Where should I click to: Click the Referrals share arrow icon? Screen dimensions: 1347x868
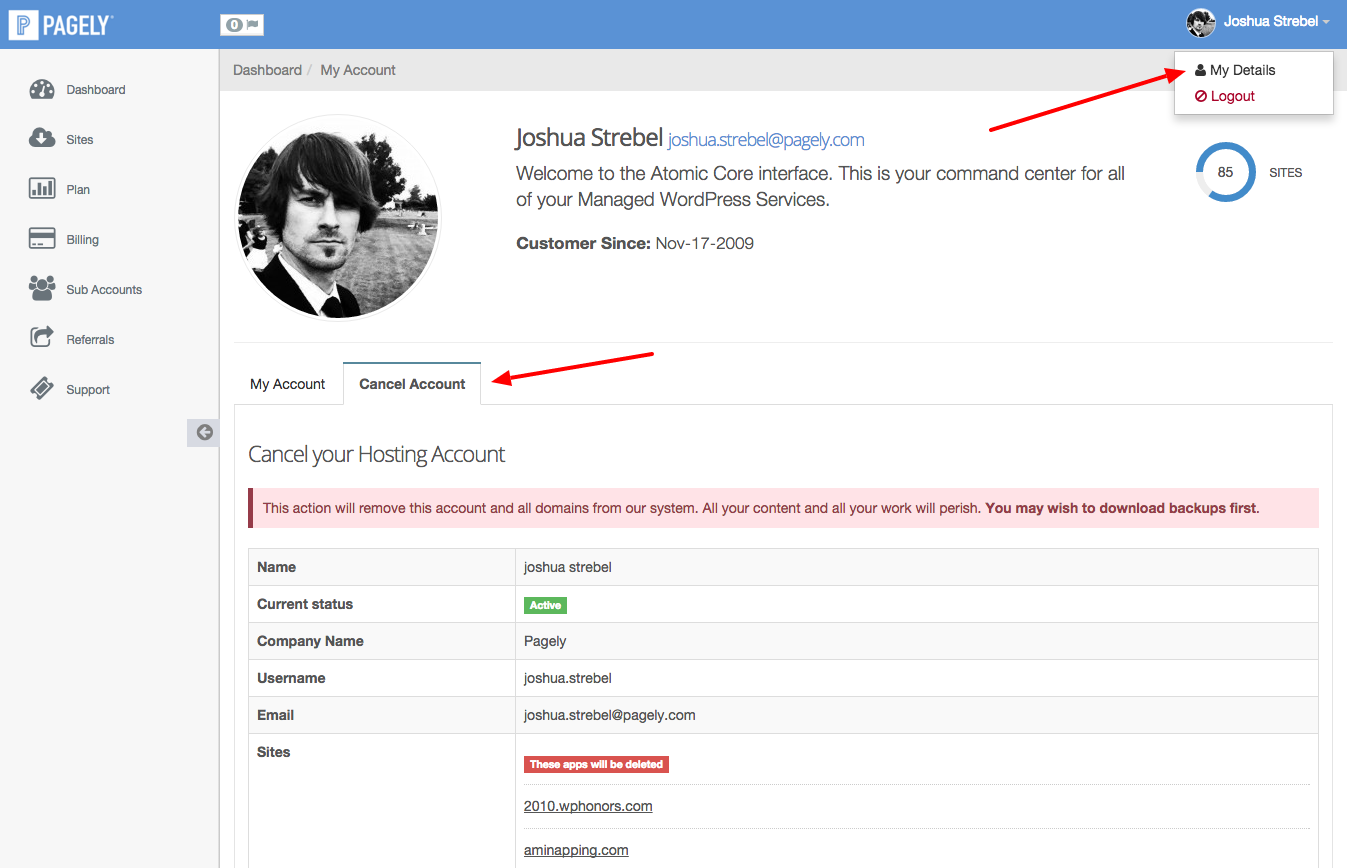coord(42,339)
